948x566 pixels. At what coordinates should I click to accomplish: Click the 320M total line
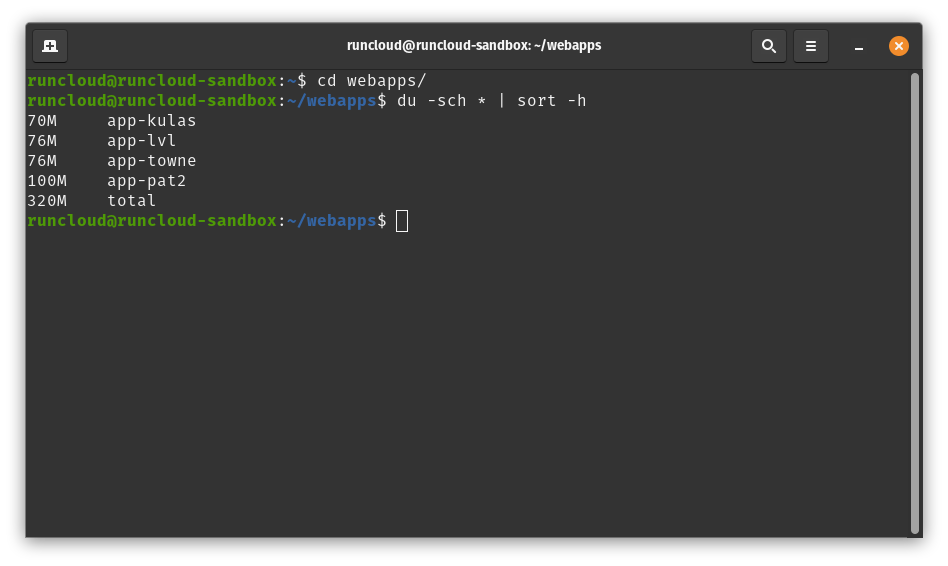click(91, 201)
